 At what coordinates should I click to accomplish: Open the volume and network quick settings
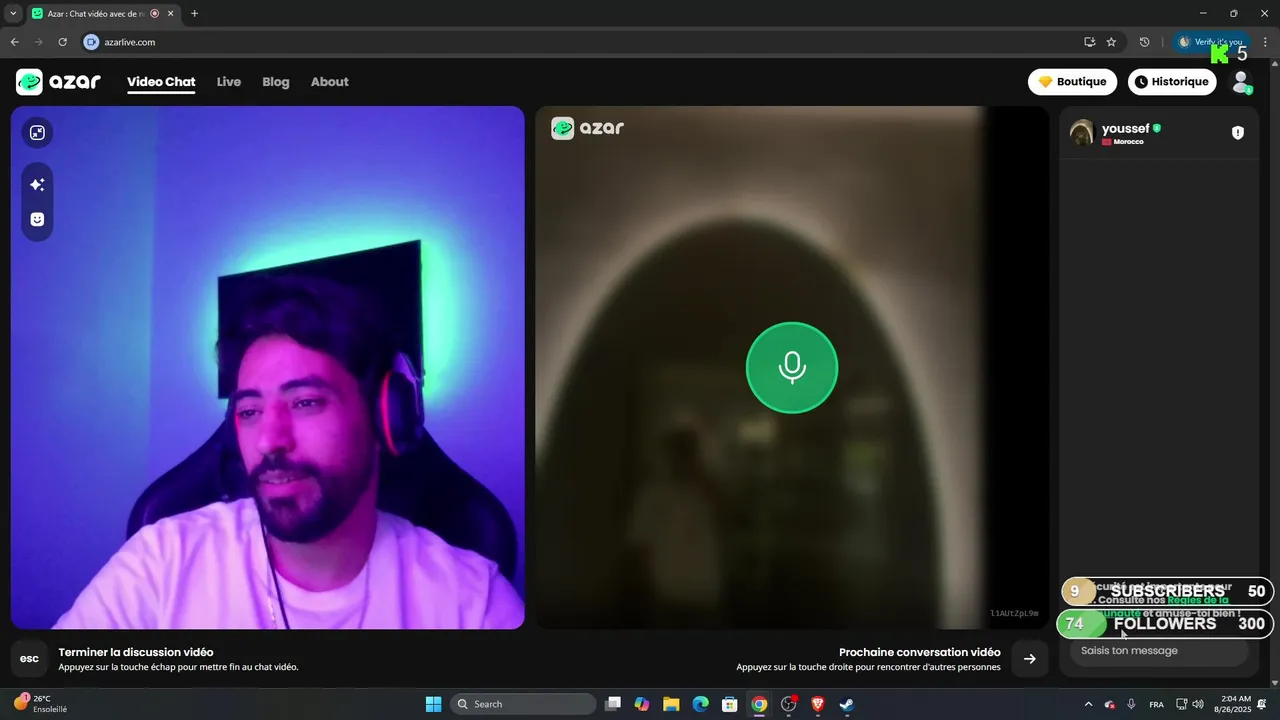[x=1189, y=704]
